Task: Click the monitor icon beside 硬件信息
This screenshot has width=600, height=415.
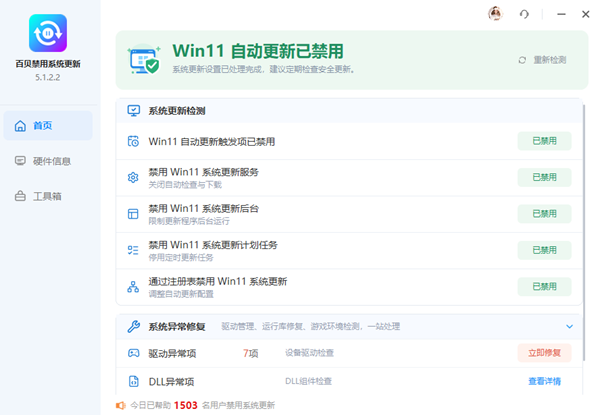Action: tap(20, 161)
